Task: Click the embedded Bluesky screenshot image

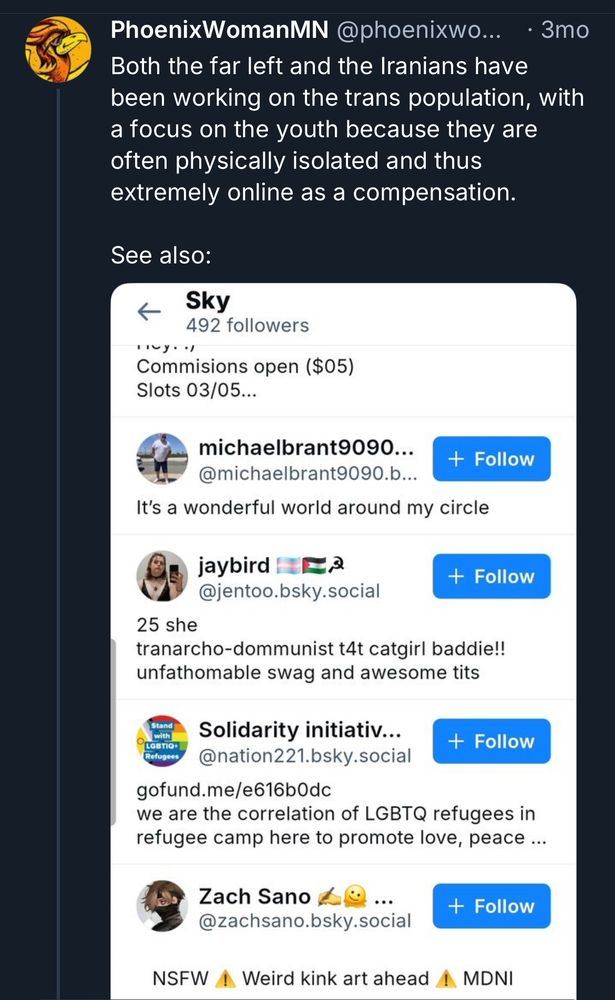Action: click(x=344, y=640)
